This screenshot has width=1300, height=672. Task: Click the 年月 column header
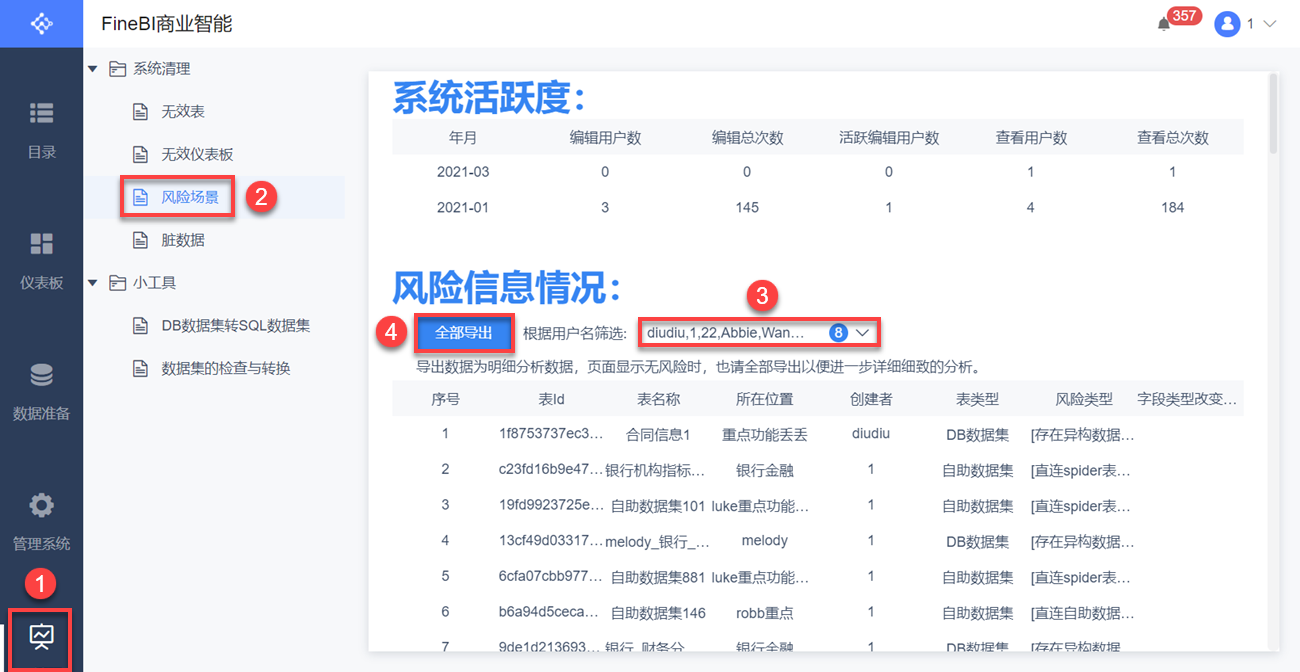463,138
